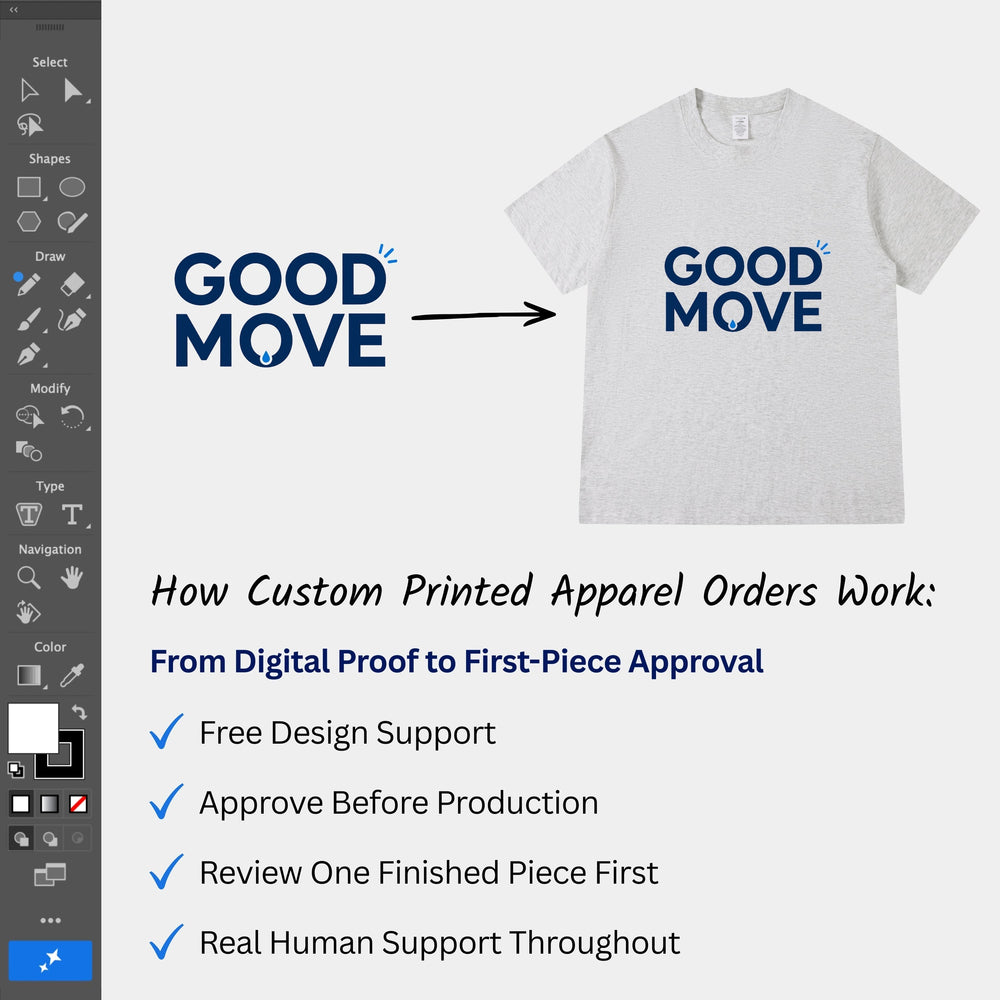Click "How Custom Printed Apparel Orders Work:" title
The width and height of the screenshot is (1000, 1000).
pyautogui.click(x=543, y=592)
